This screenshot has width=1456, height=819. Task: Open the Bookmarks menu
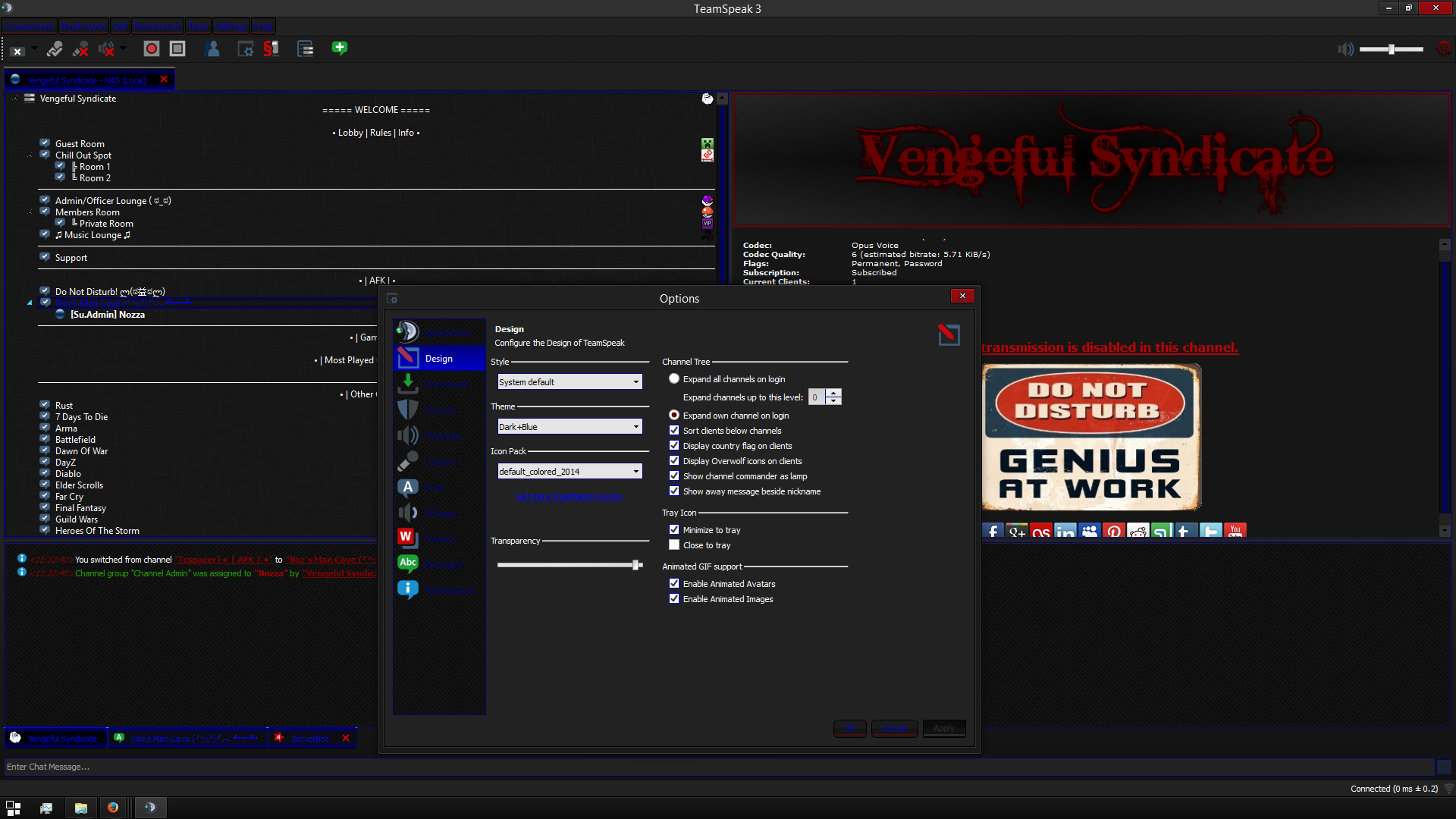point(83,27)
